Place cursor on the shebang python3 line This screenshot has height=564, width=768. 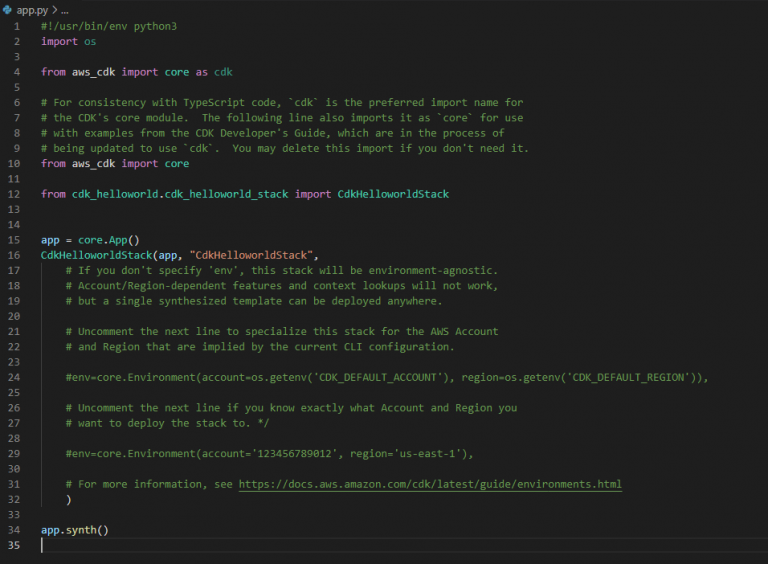(109, 26)
